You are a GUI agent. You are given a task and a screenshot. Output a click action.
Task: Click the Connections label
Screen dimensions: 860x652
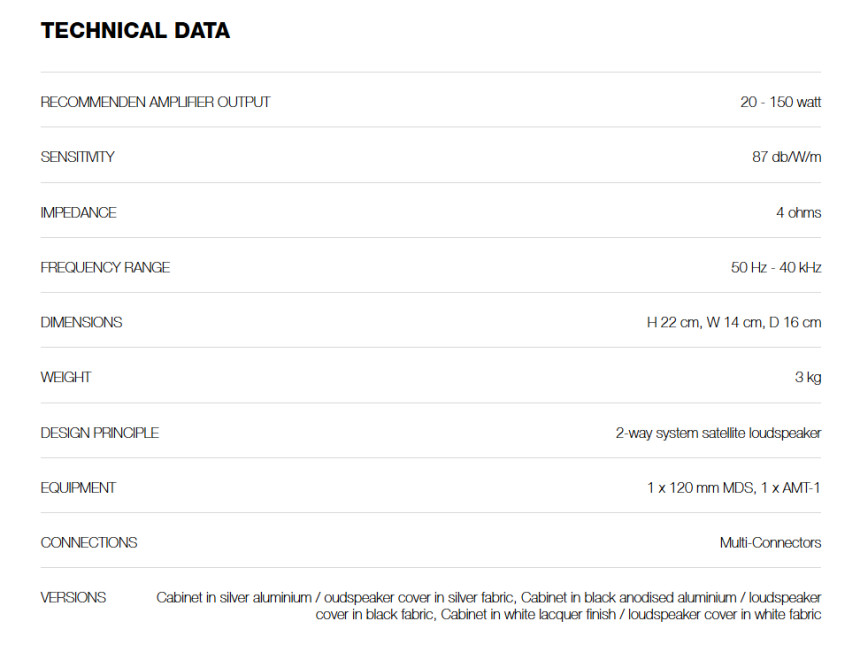[x=89, y=543]
